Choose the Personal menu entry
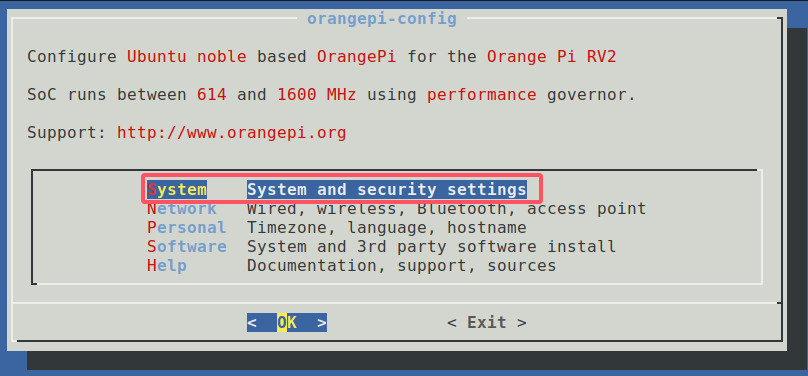This screenshot has width=808, height=376. tap(187, 228)
